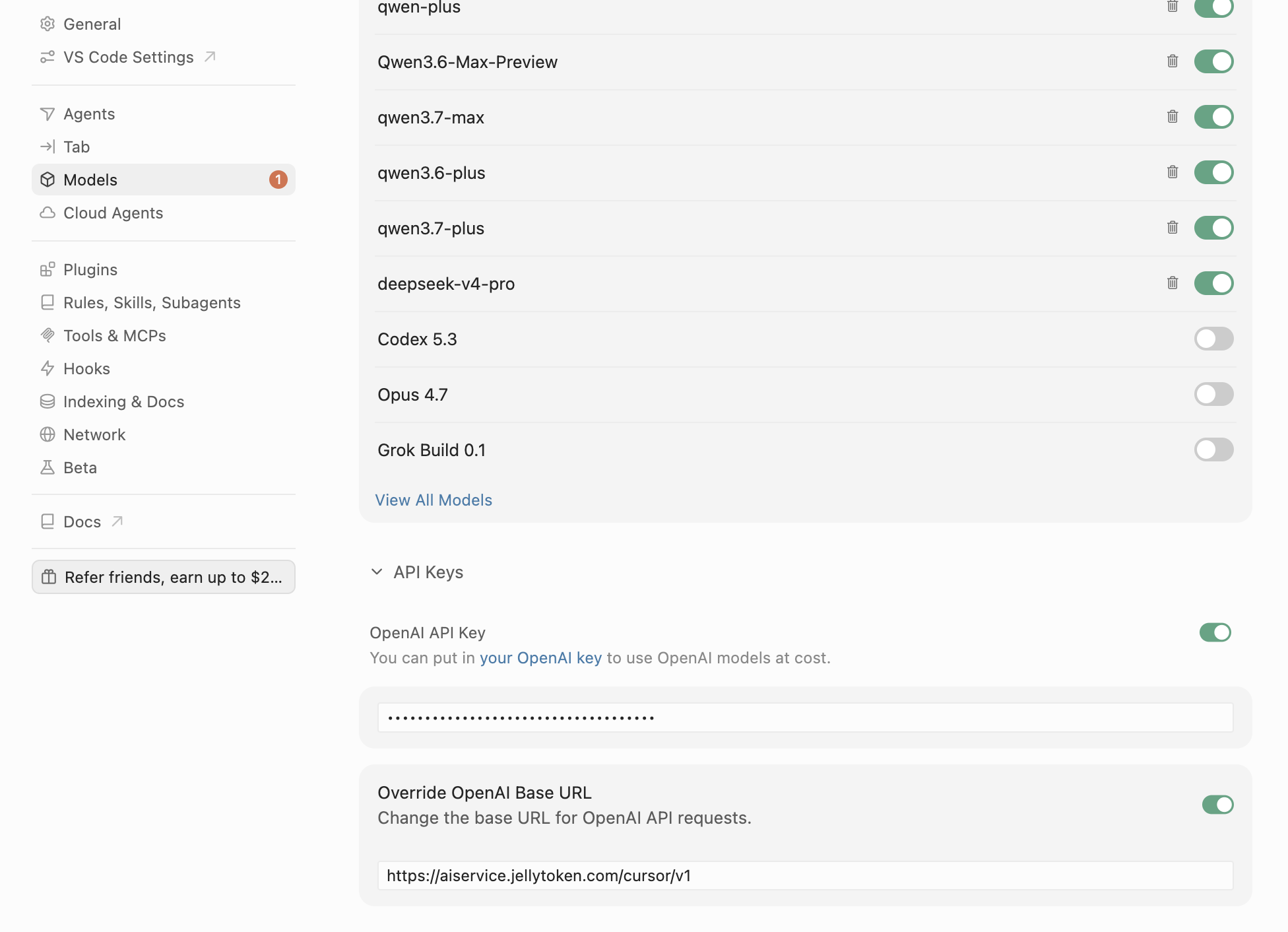Disable the Override OpenAI Base URL toggle
This screenshot has height=932, width=1288.
tap(1217, 805)
